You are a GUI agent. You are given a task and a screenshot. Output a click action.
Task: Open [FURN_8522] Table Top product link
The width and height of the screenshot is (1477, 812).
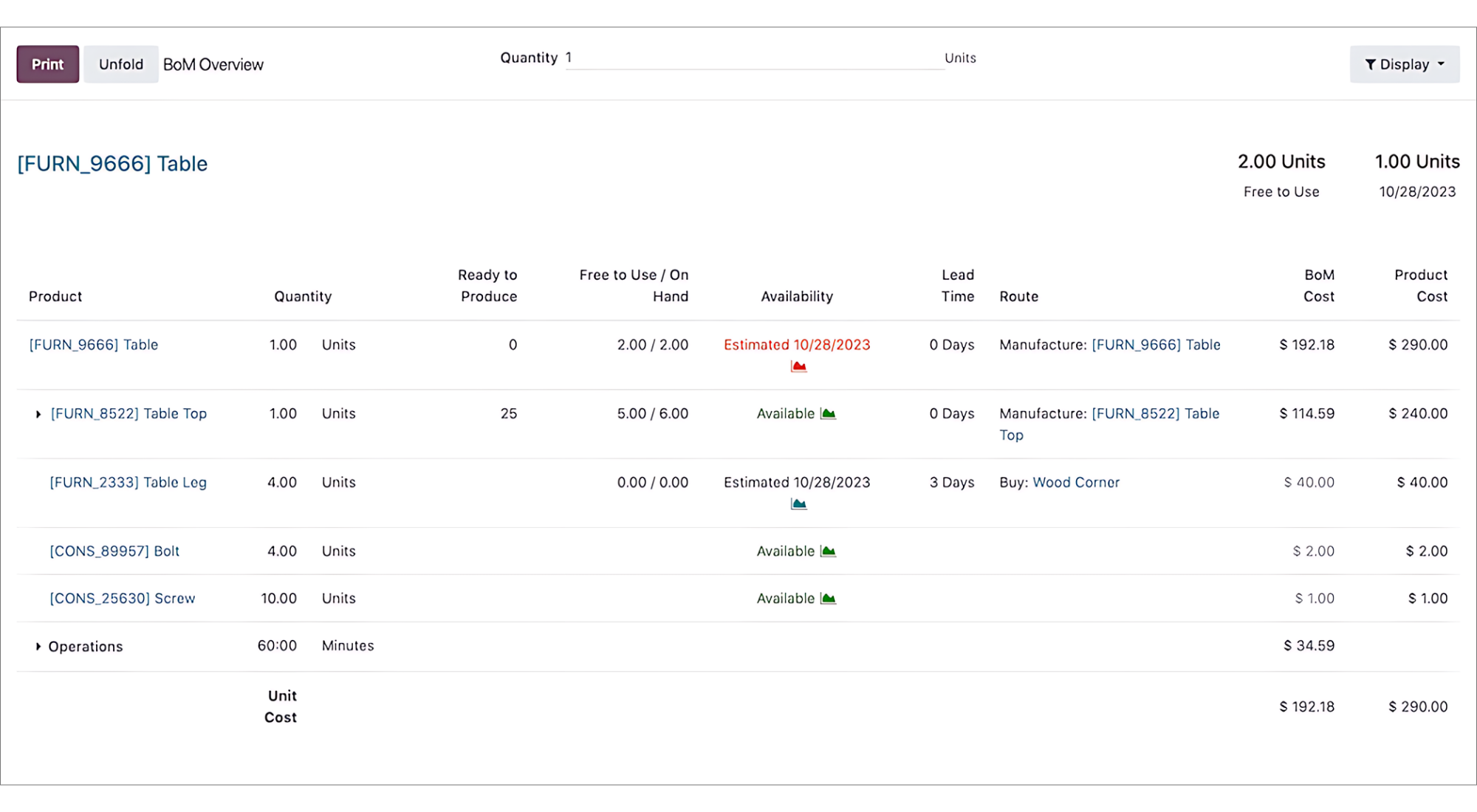(x=128, y=413)
